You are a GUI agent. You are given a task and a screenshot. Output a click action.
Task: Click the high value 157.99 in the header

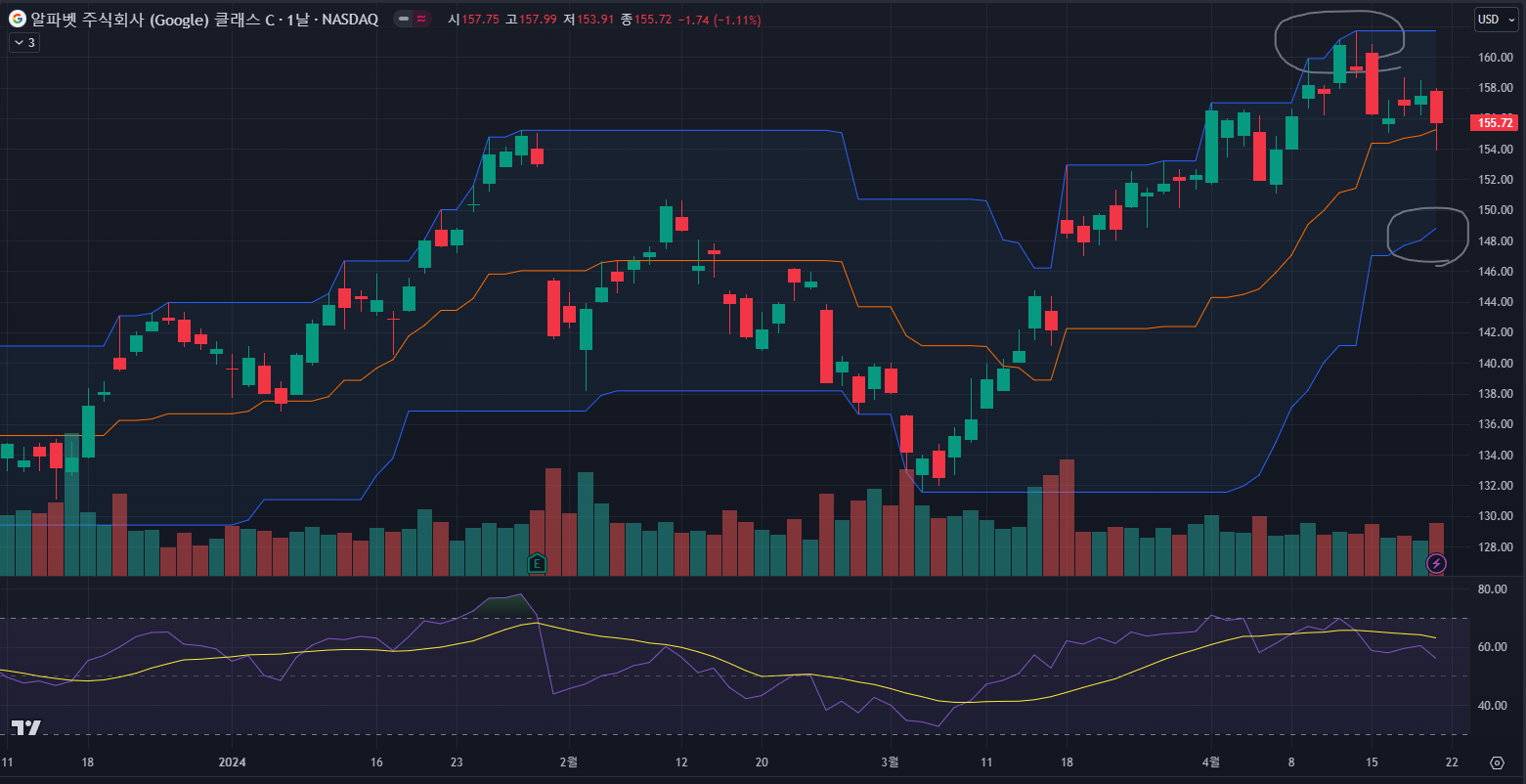(538, 20)
